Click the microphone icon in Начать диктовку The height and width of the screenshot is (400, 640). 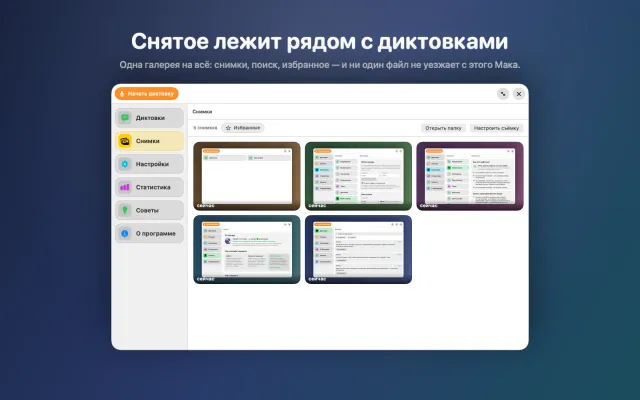(122, 94)
